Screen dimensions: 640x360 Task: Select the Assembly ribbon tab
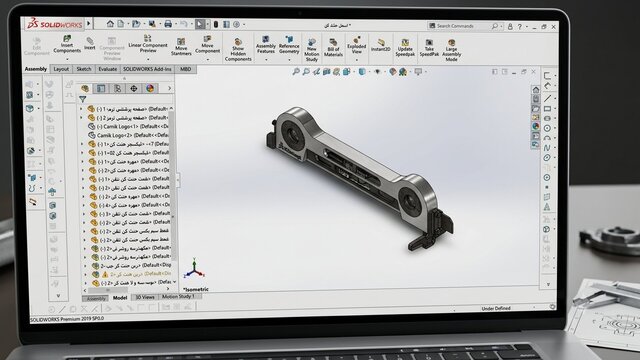coord(36,69)
